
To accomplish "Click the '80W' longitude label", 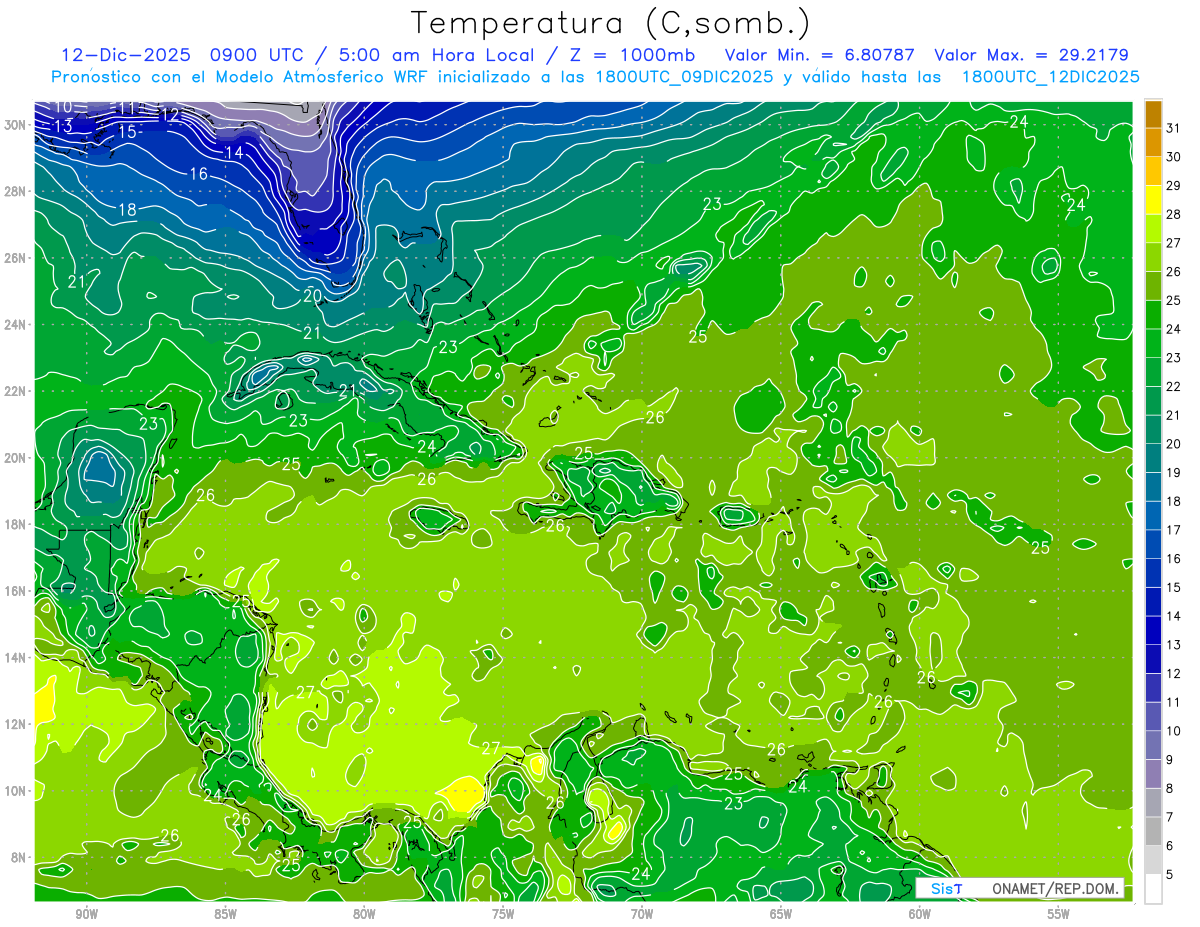I will [x=364, y=915].
